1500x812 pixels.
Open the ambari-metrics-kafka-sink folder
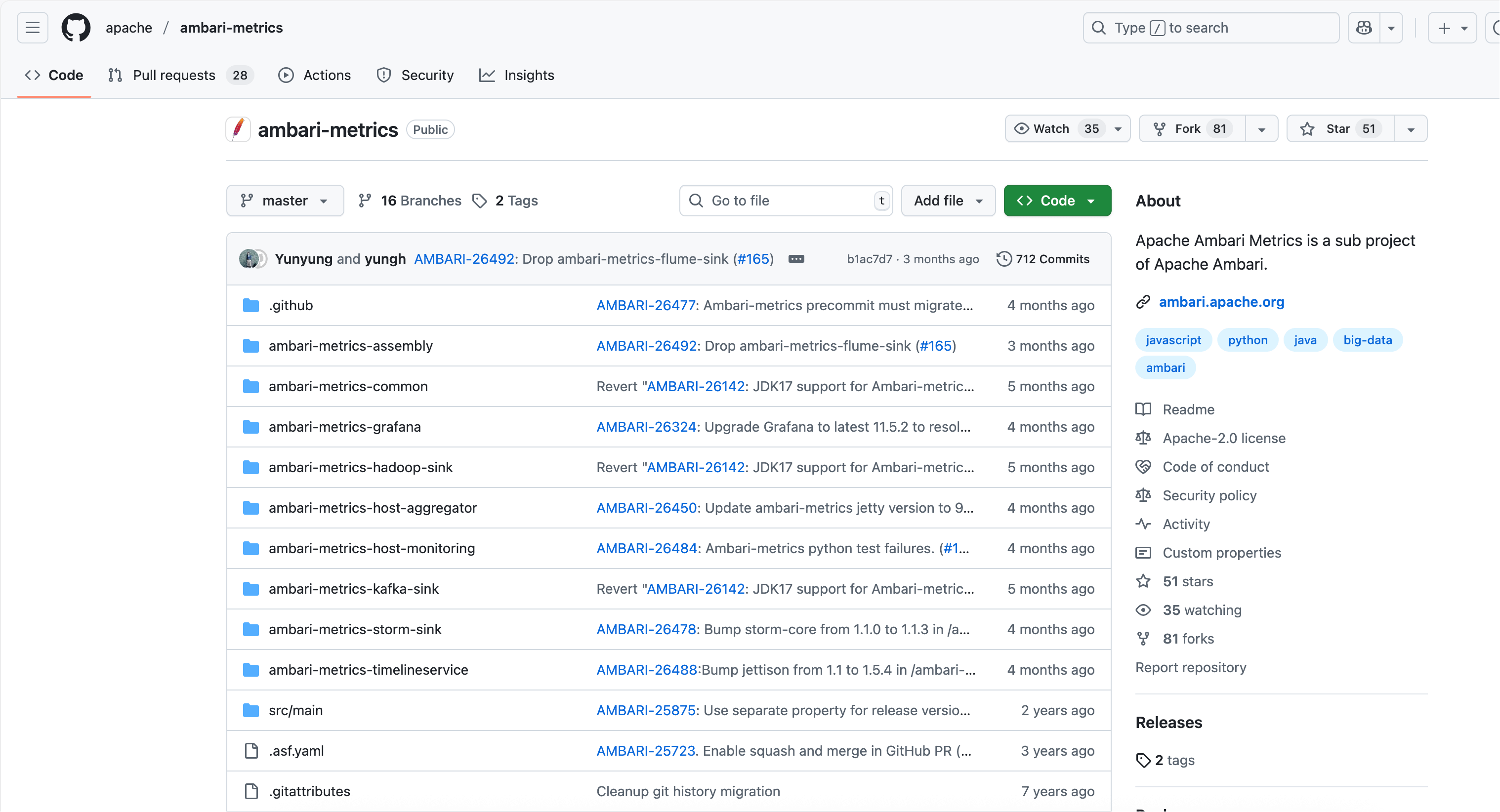353,588
